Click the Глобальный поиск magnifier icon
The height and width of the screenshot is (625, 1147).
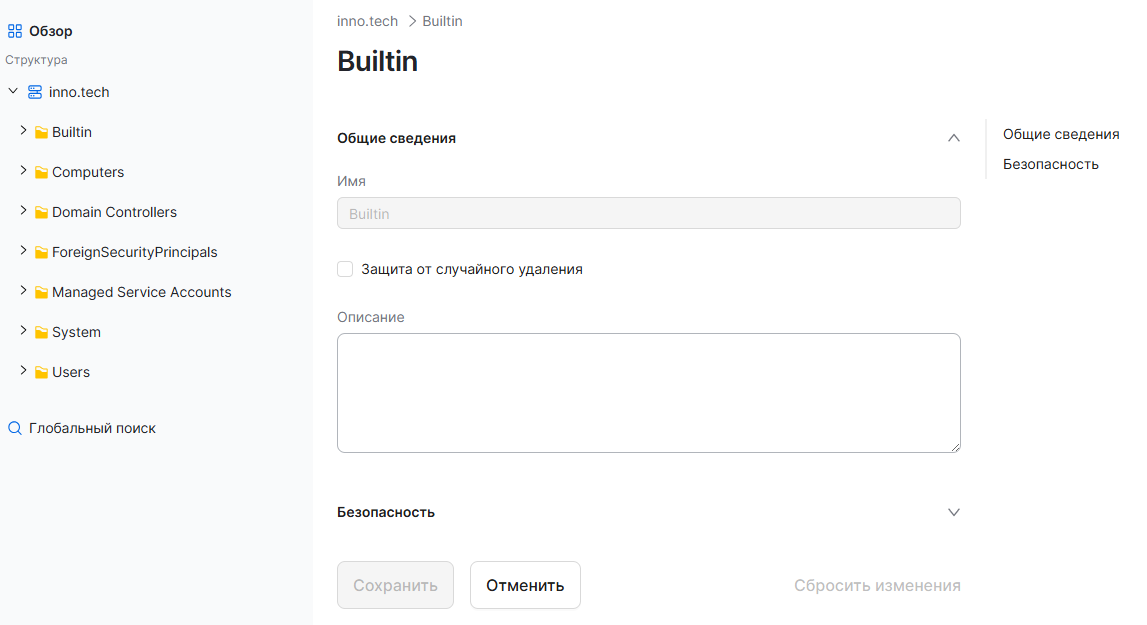pos(15,428)
